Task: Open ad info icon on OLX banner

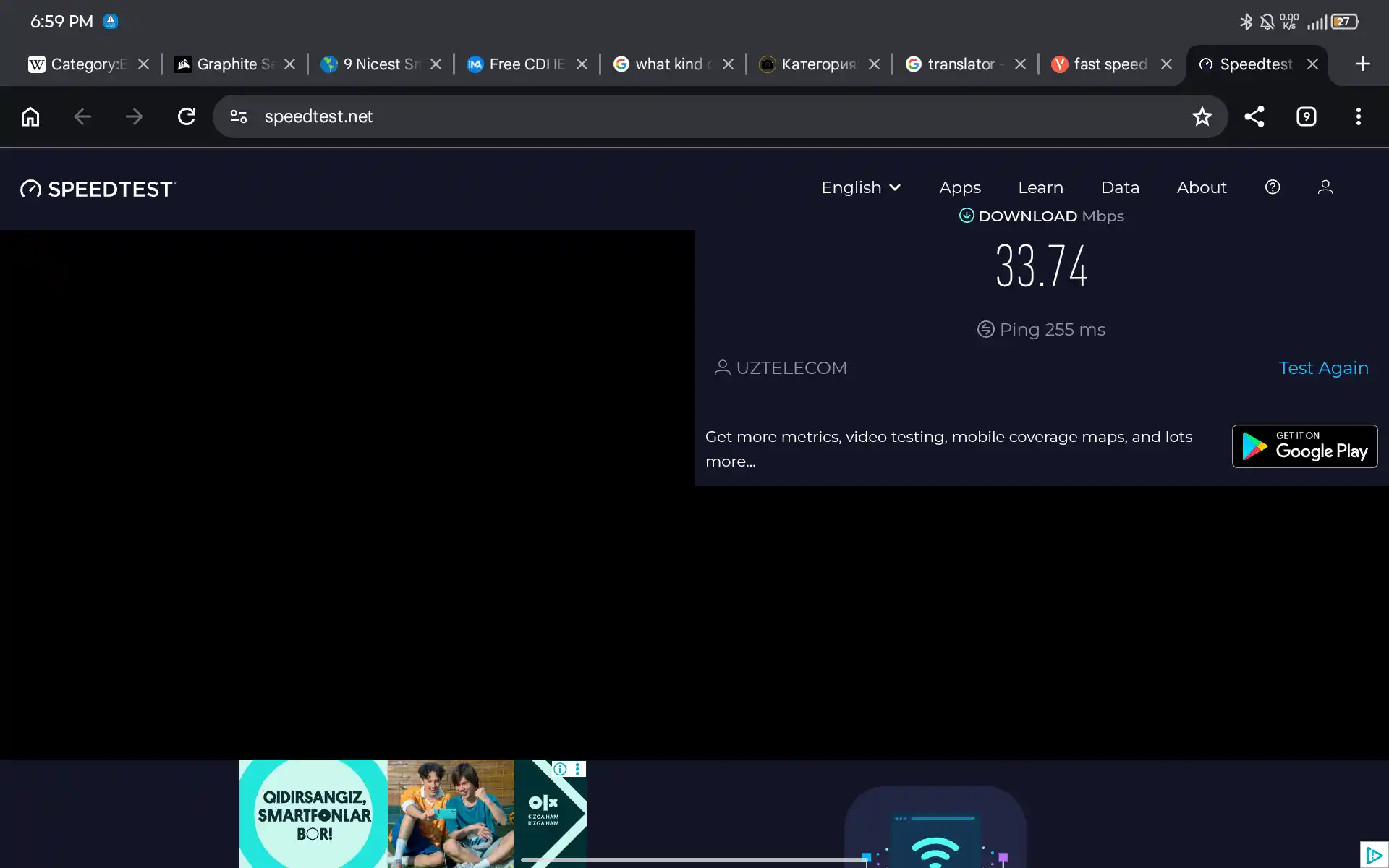Action: [560, 769]
